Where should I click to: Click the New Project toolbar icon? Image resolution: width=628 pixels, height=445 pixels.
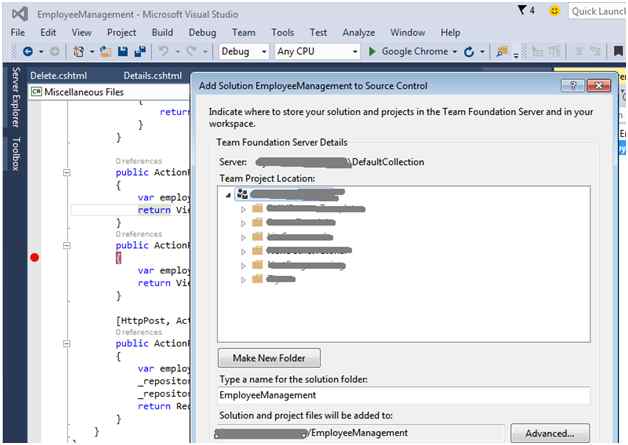(x=79, y=51)
